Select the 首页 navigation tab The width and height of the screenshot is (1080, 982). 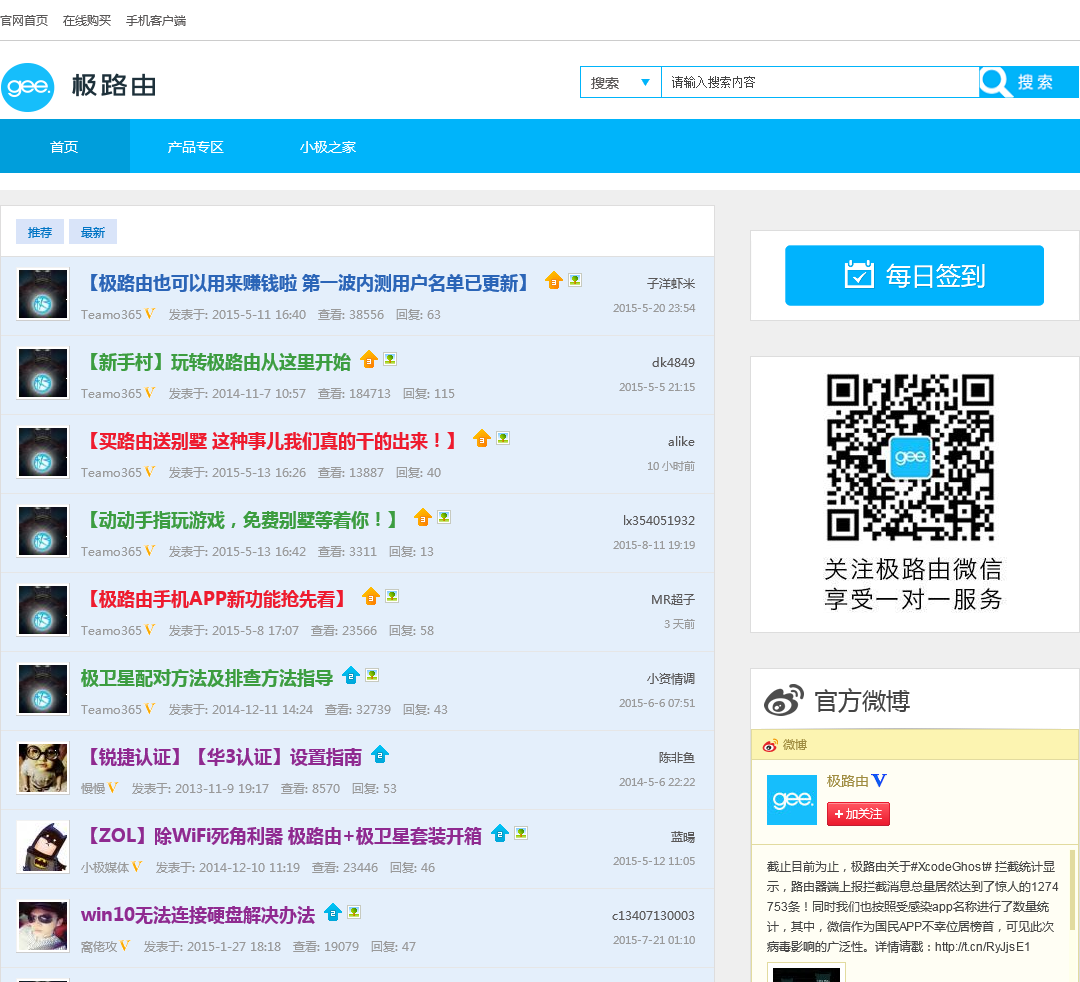tap(65, 146)
